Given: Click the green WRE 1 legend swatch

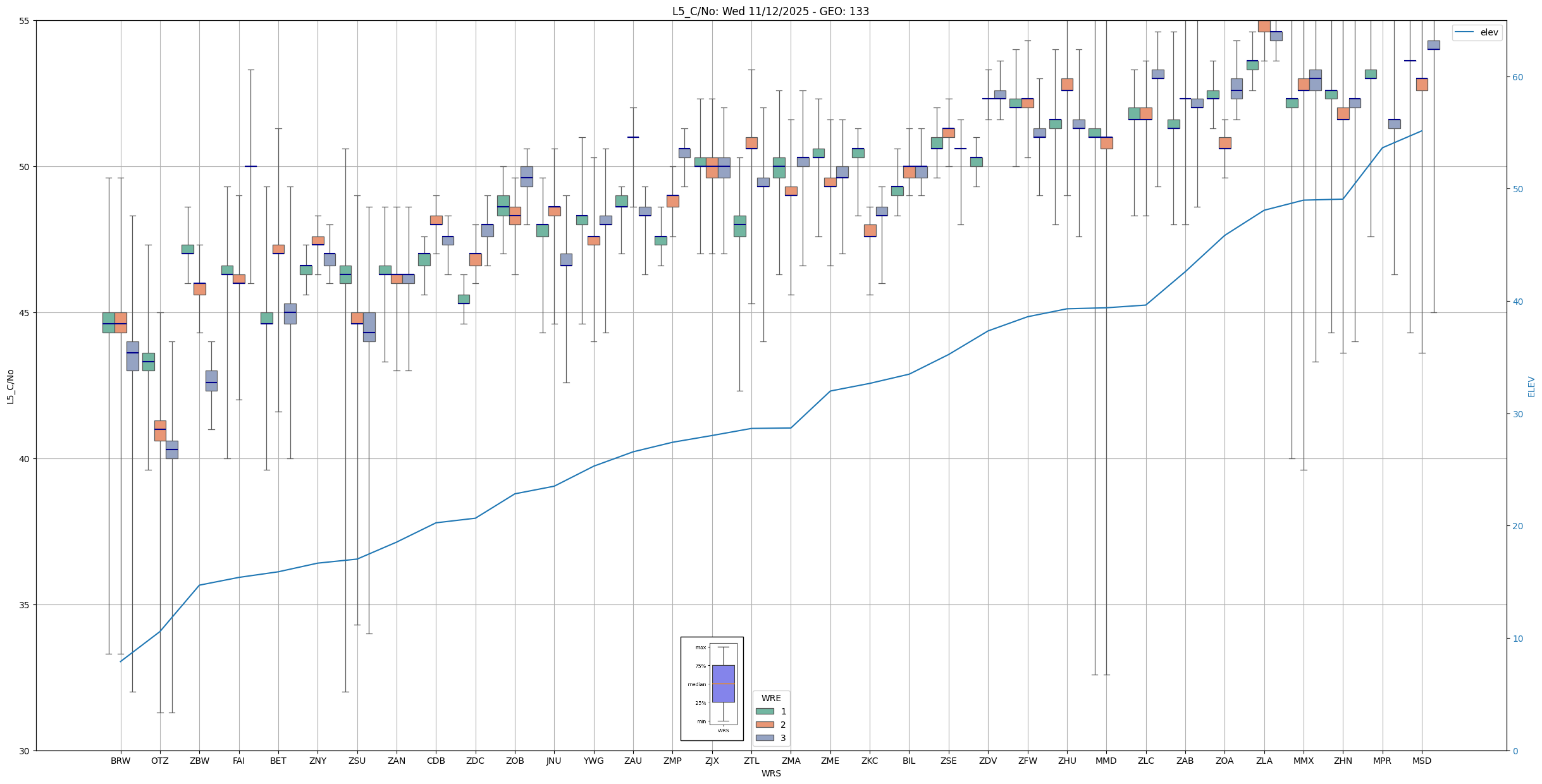Looking at the screenshot, I should (x=765, y=711).
